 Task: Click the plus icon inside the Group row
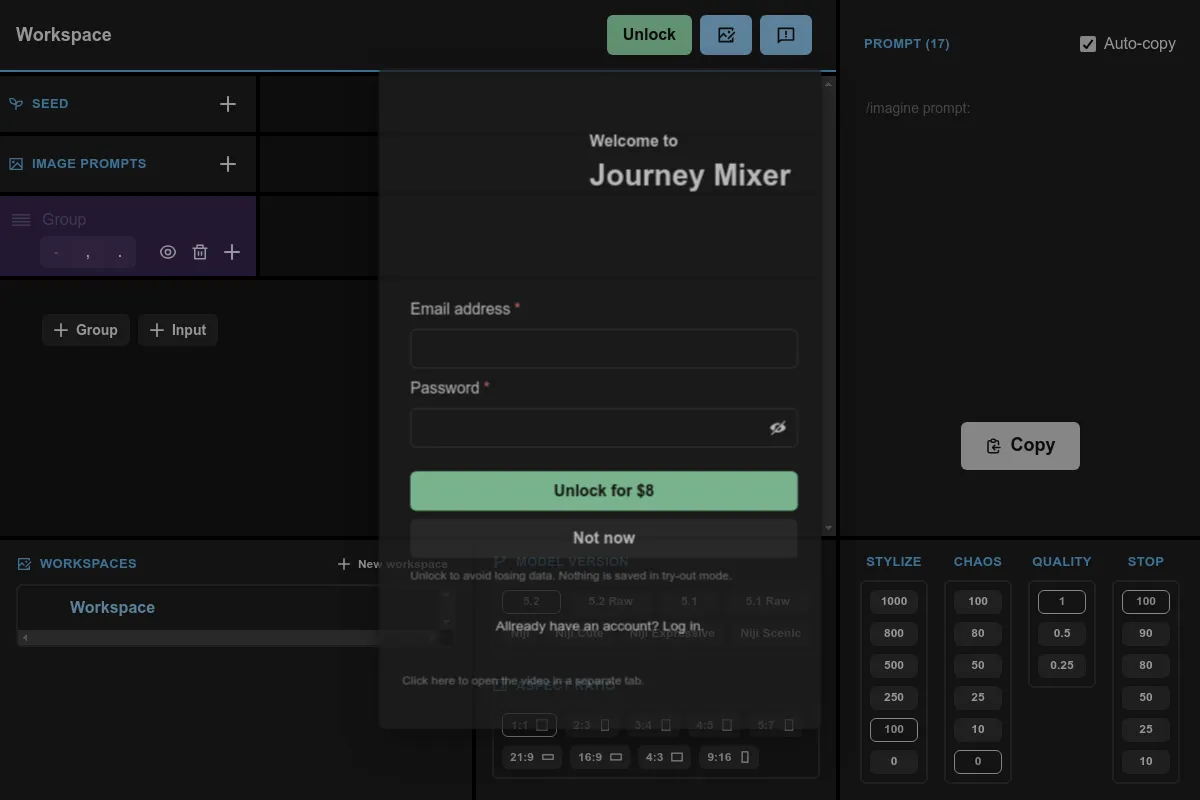coord(232,253)
